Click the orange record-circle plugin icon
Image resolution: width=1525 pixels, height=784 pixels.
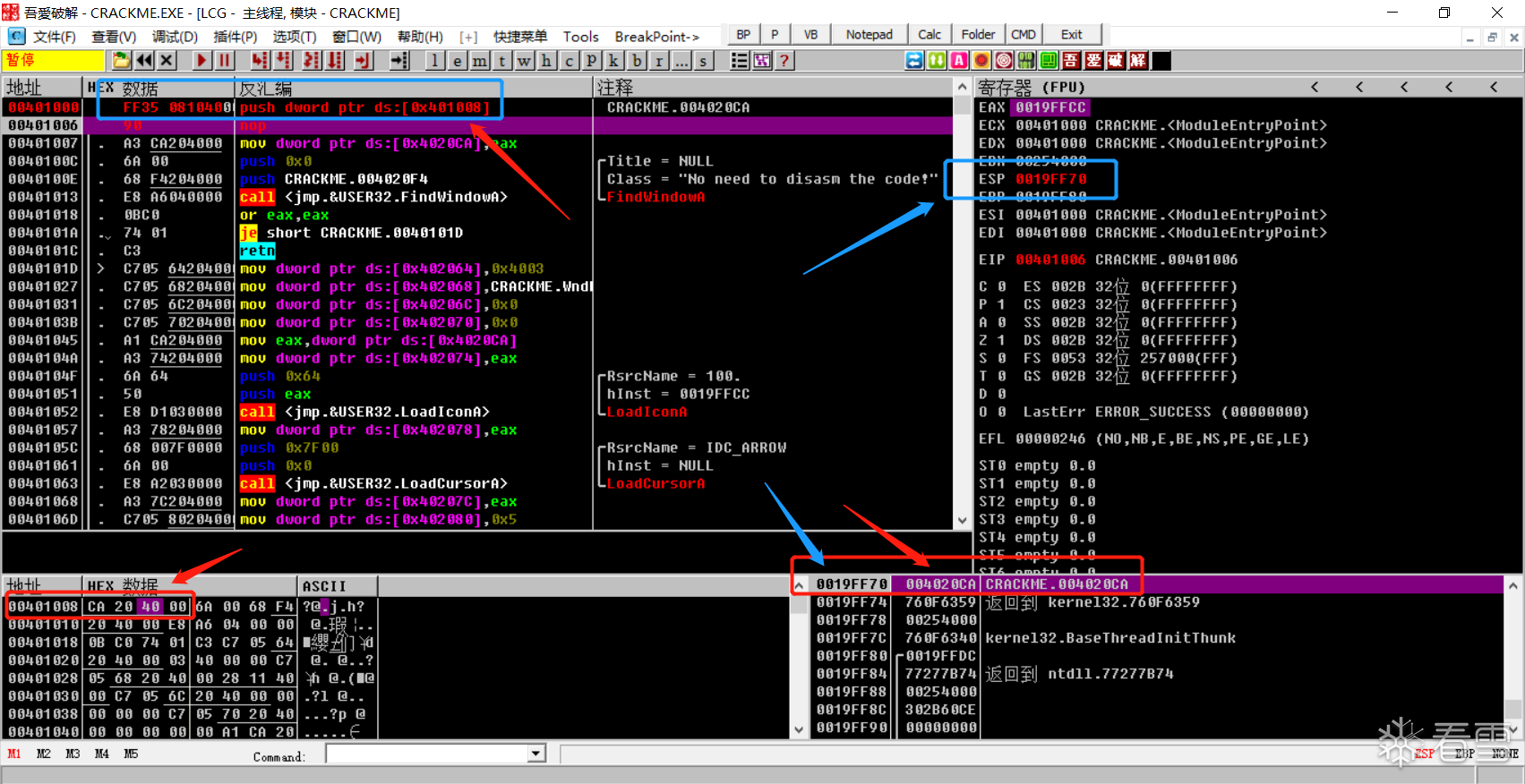coord(981,60)
